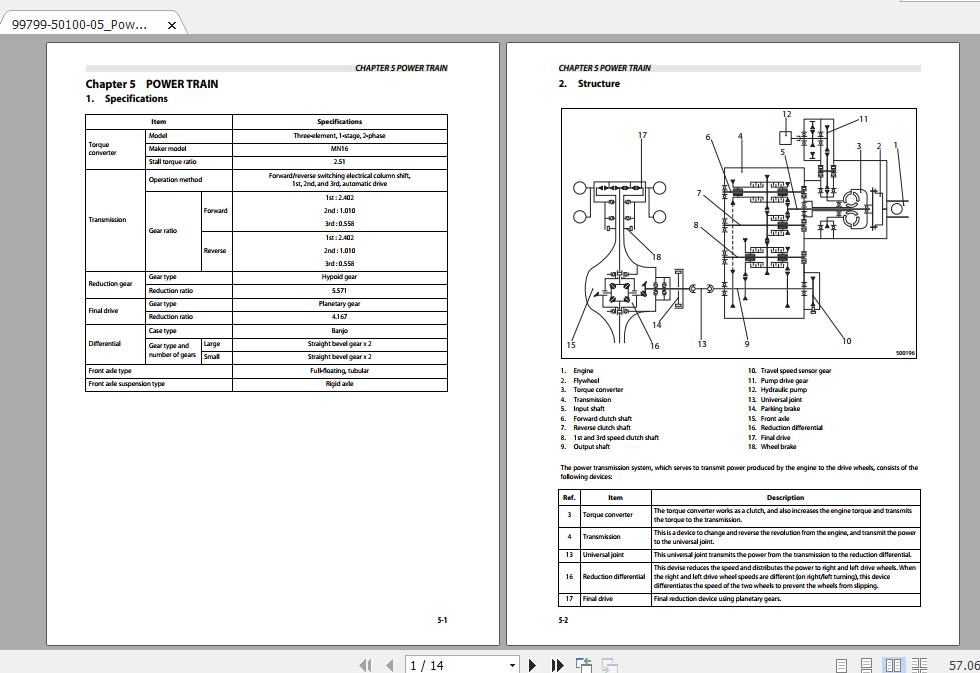980x673 pixels.
Task: Go forward to the next view
Action: tap(610, 663)
